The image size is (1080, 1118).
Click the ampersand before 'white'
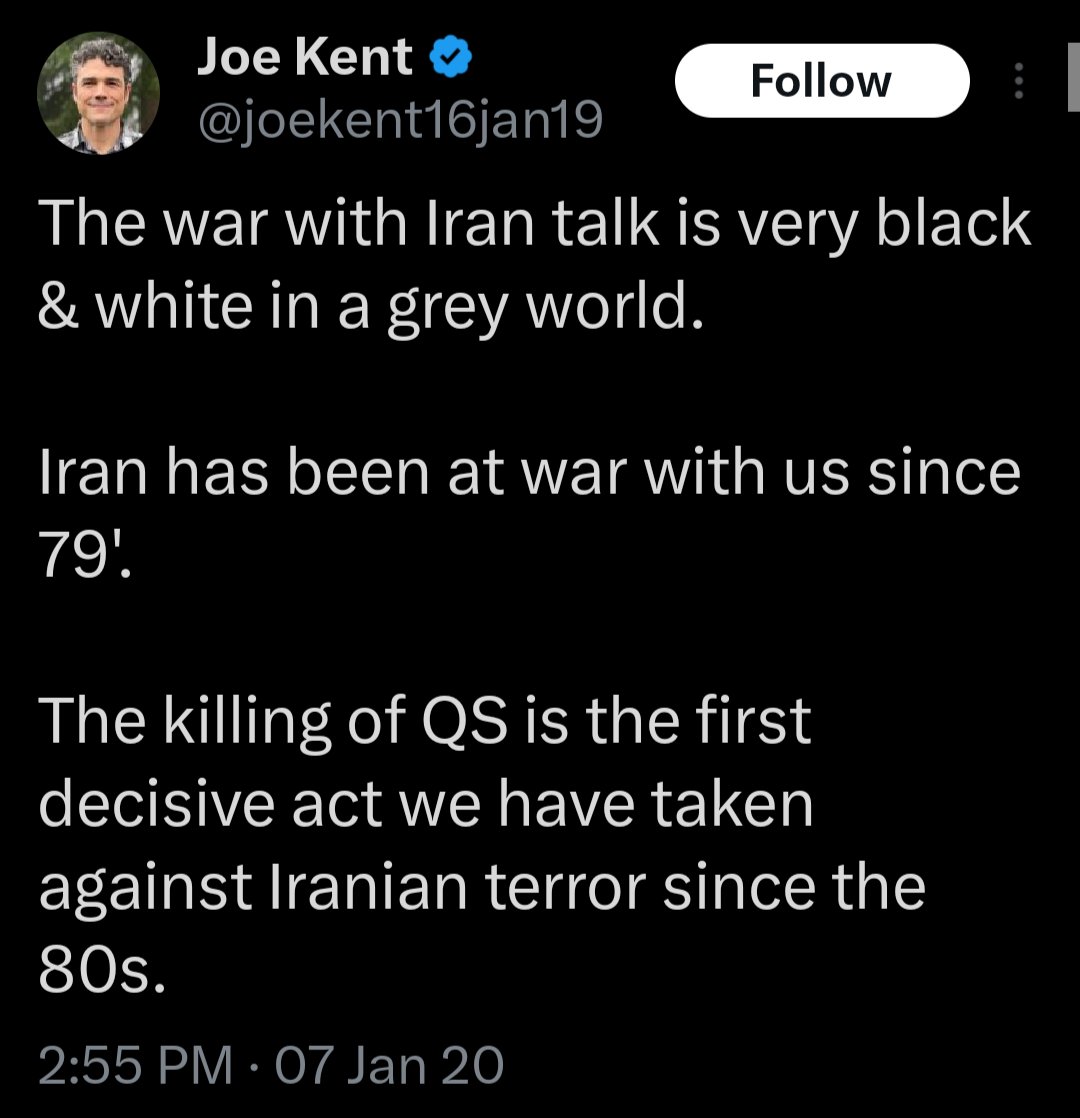[58, 310]
